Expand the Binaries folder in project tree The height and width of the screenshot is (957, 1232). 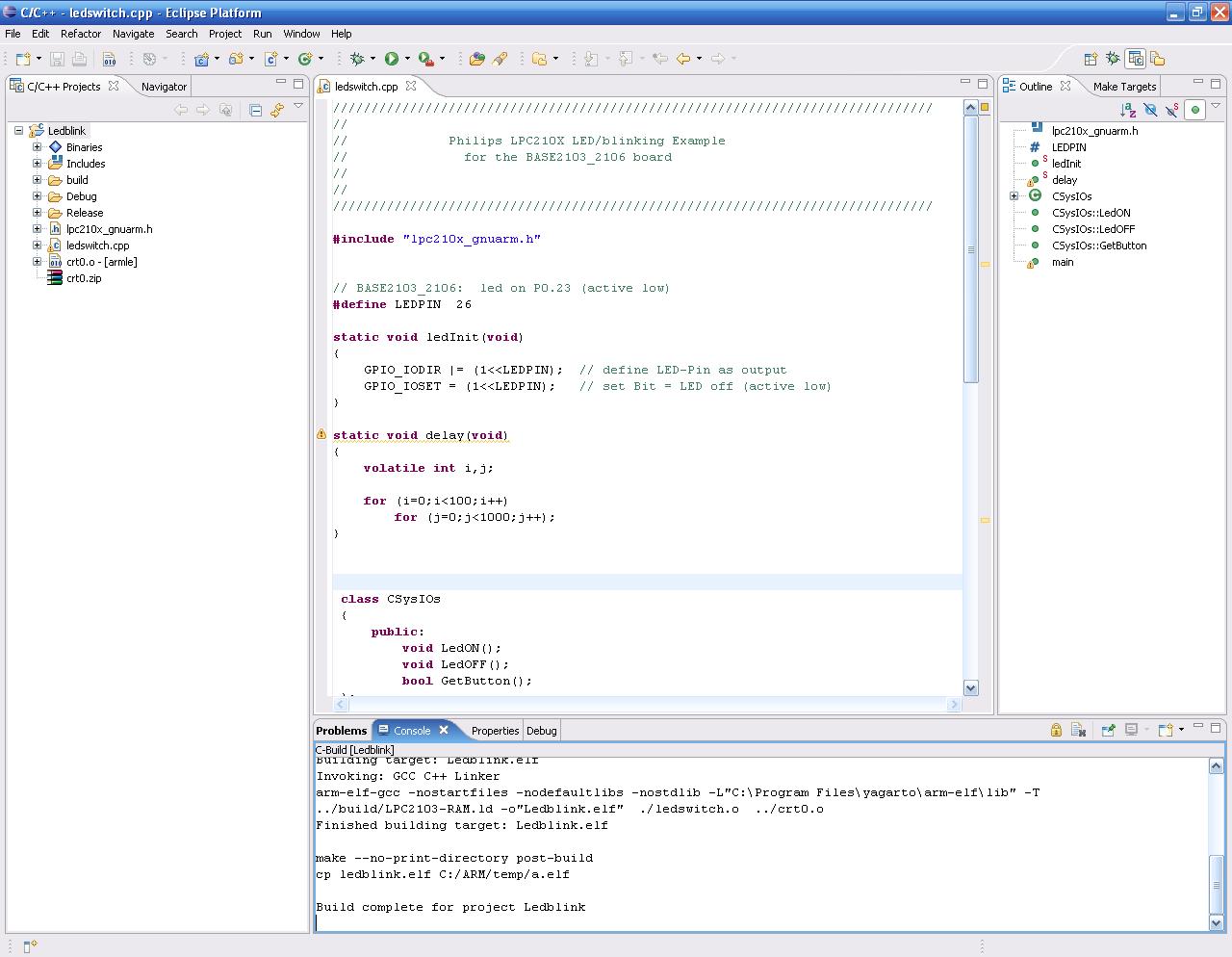[38, 147]
